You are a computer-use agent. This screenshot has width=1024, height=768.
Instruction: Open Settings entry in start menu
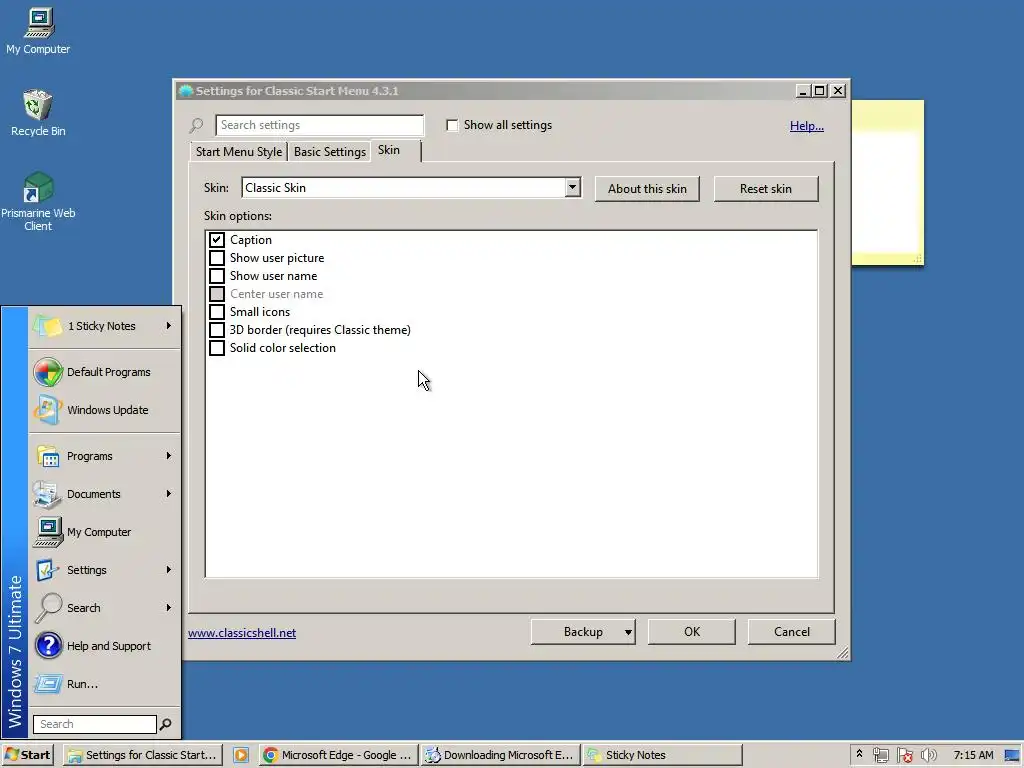(104, 569)
